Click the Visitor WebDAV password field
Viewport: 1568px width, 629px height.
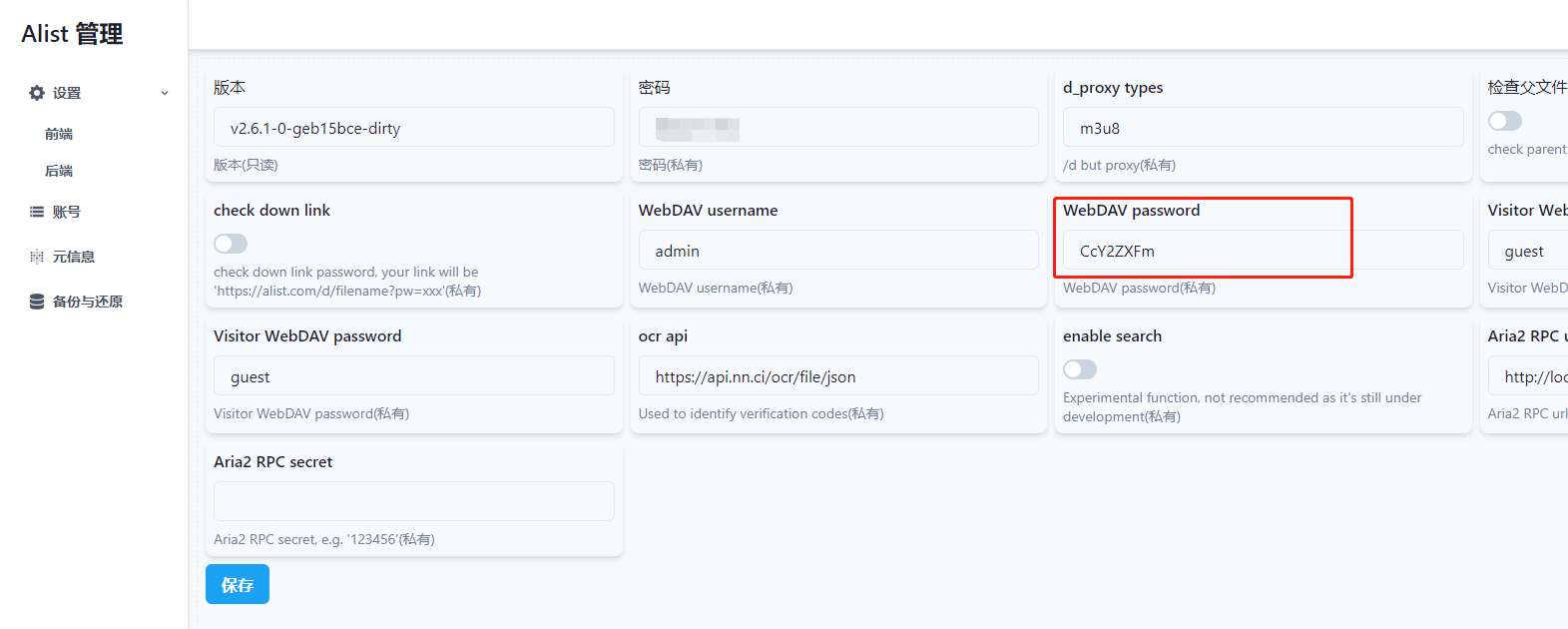[x=414, y=376]
